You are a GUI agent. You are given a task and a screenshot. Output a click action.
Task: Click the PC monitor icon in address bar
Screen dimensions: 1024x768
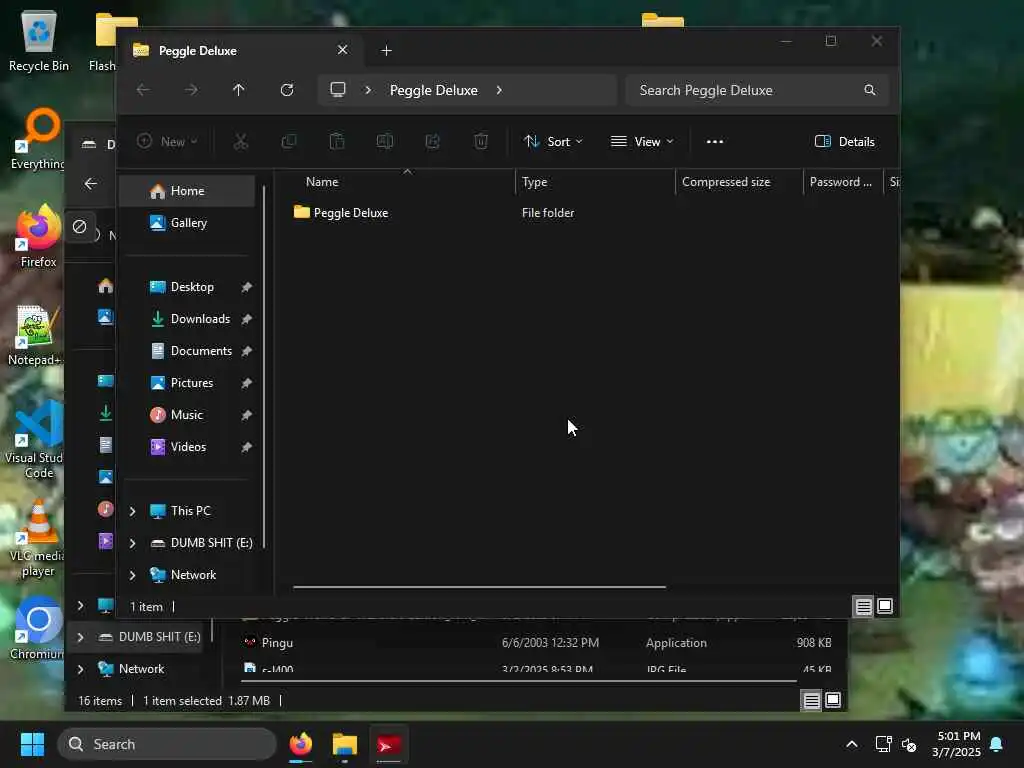pyautogui.click(x=338, y=89)
